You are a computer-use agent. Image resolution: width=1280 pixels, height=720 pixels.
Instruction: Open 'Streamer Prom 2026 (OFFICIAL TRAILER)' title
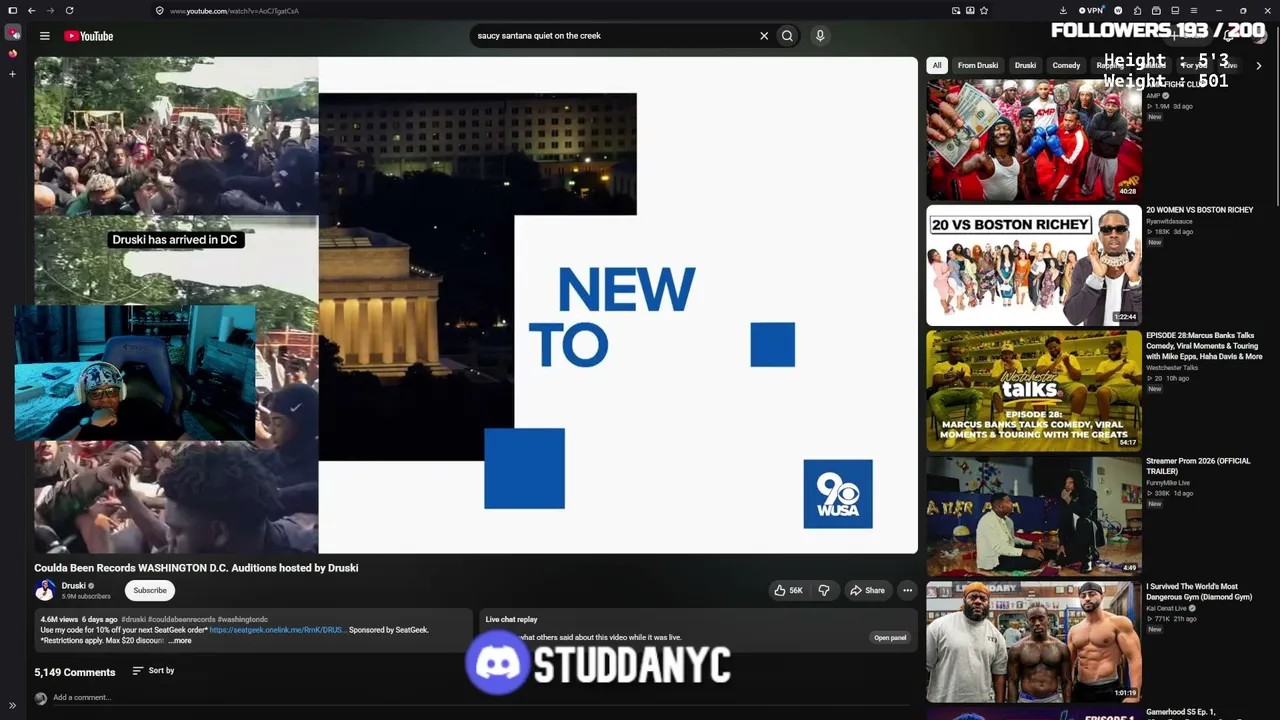(x=1198, y=466)
